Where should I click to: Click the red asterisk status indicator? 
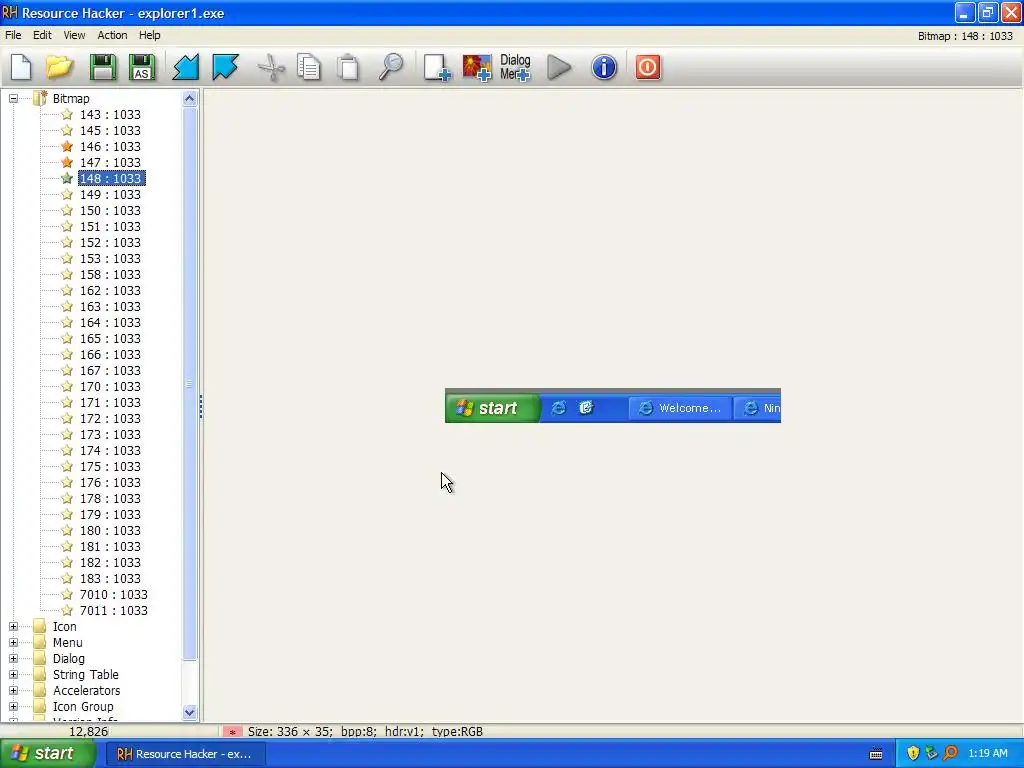232,732
